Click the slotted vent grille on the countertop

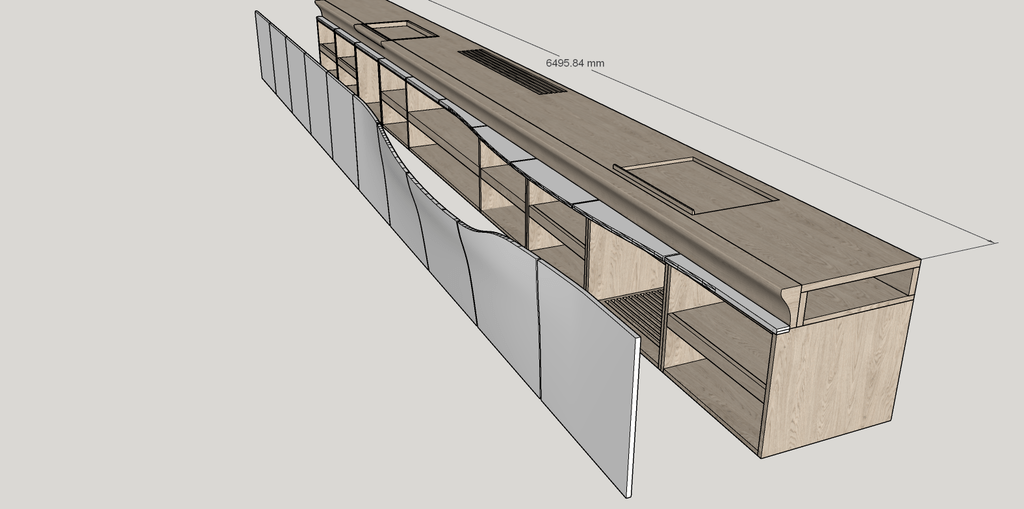(x=513, y=72)
